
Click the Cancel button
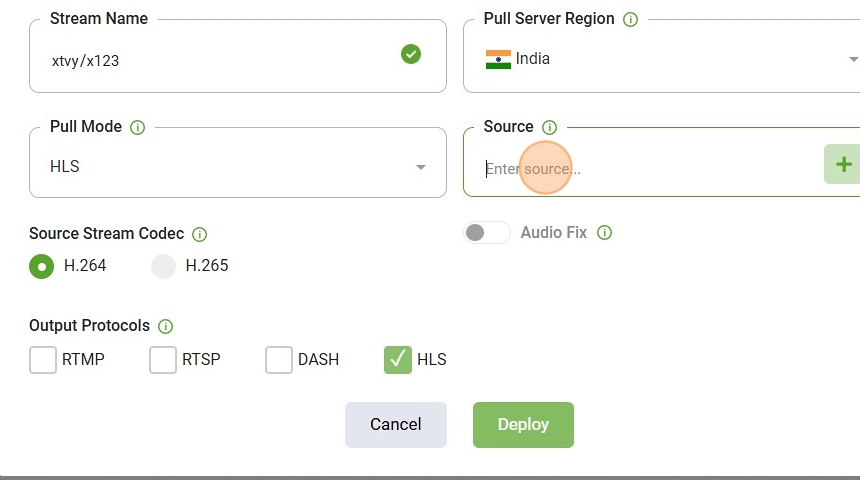(395, 425)
